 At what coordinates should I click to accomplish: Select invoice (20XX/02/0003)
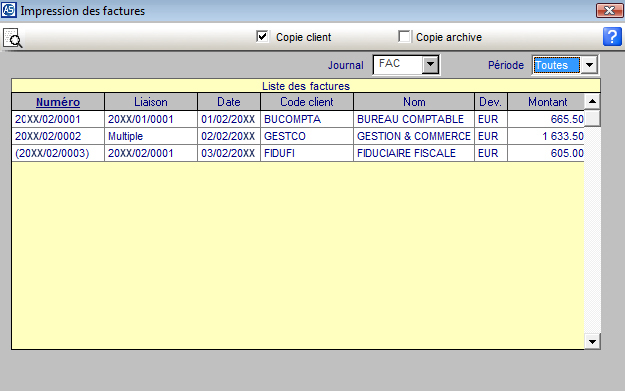coord(58,153)
